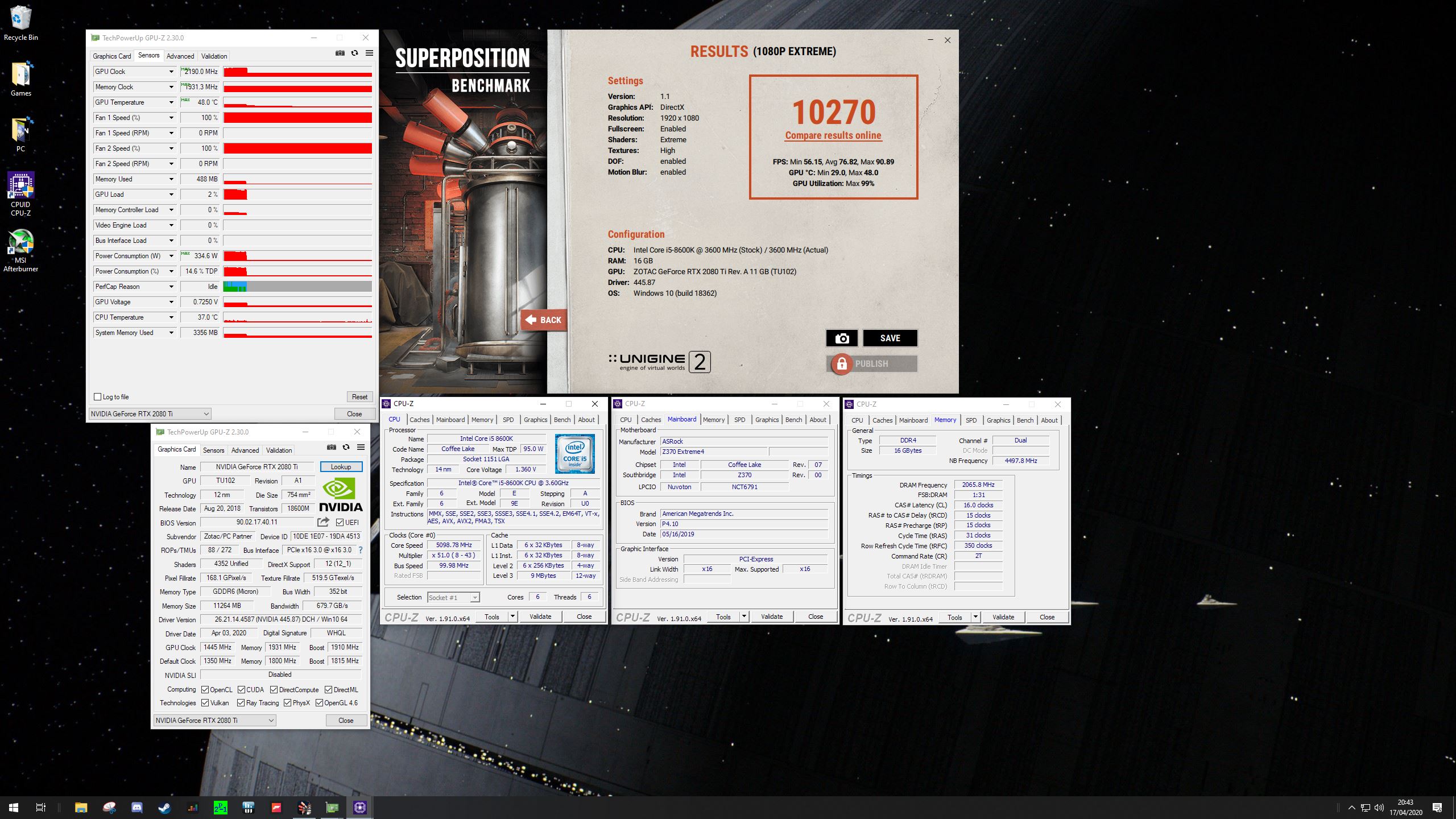Open Discord from the taskbar
Screen dimensions: 1456x819
click(137, 808)
